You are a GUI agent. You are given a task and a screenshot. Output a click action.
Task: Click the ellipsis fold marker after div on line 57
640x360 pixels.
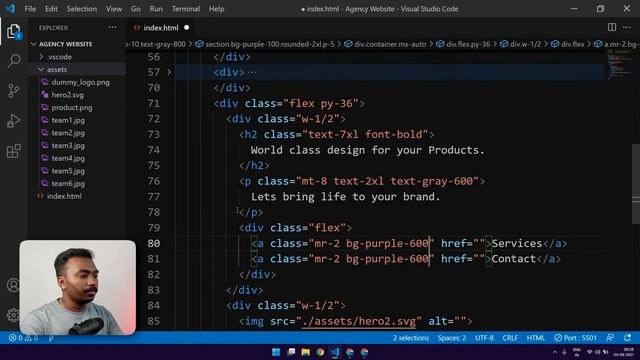pos(252,73)
